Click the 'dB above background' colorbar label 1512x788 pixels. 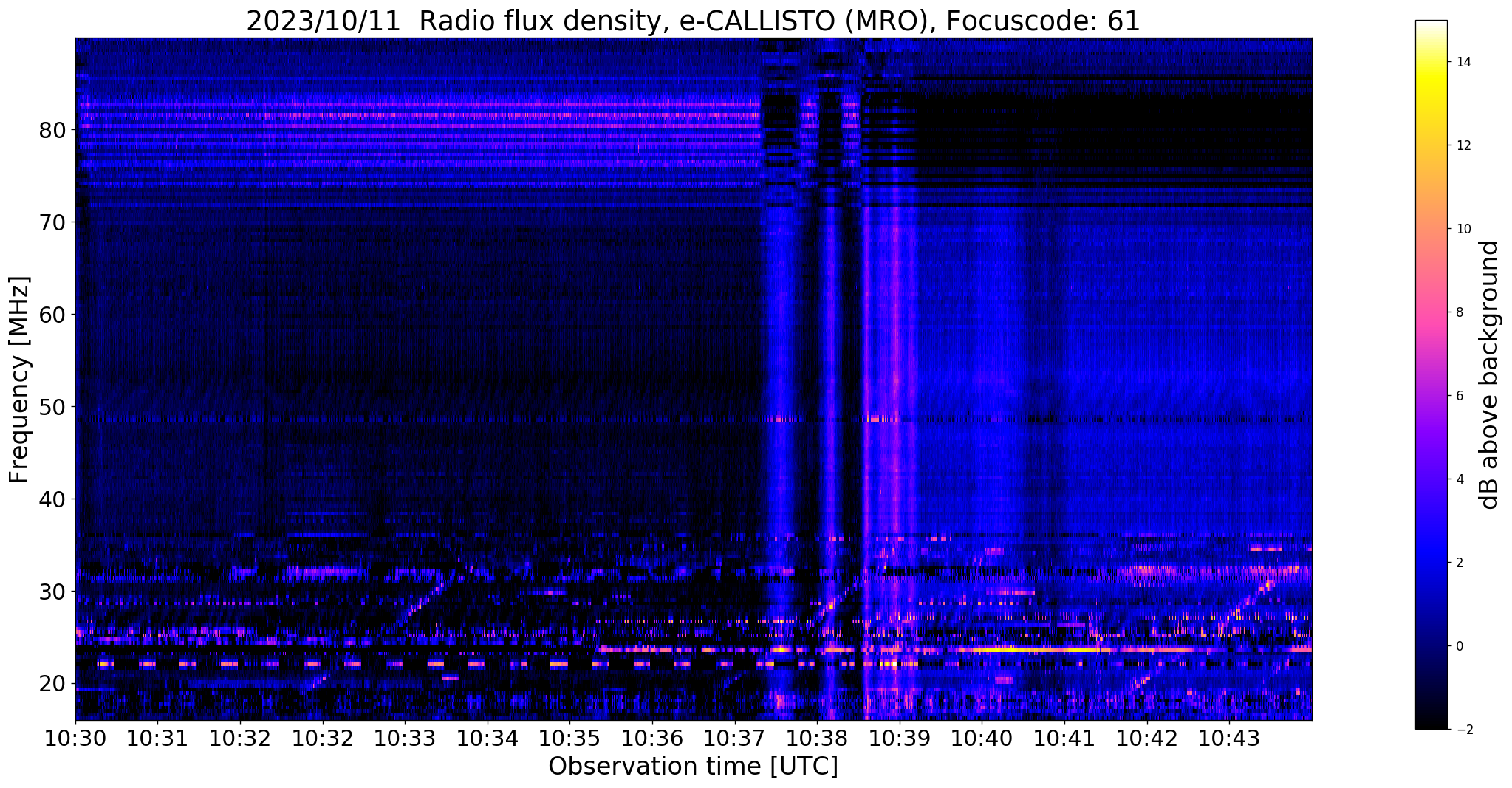(1490, 374)
